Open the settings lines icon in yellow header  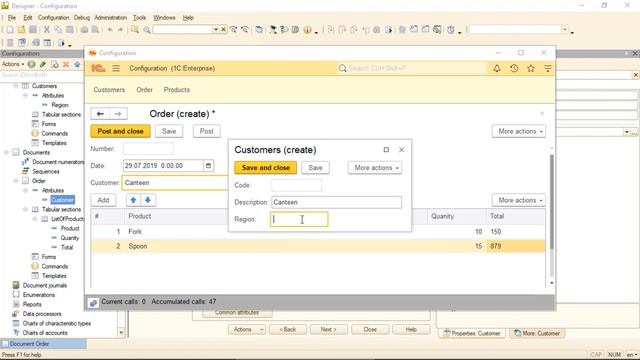tap(548, 69)
